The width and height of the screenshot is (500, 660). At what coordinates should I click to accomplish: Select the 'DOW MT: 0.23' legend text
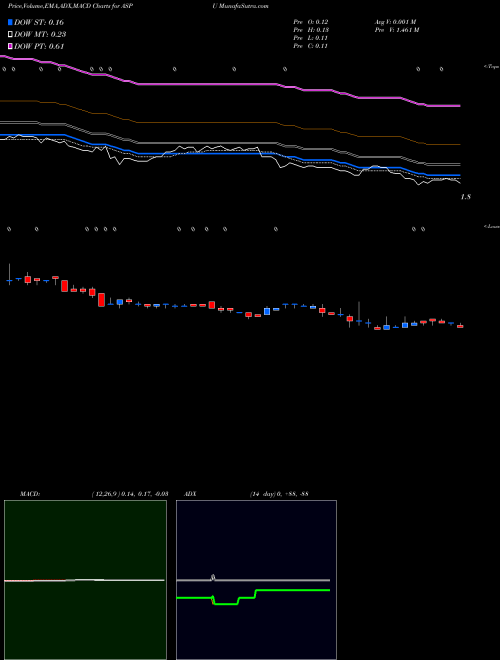40,35
